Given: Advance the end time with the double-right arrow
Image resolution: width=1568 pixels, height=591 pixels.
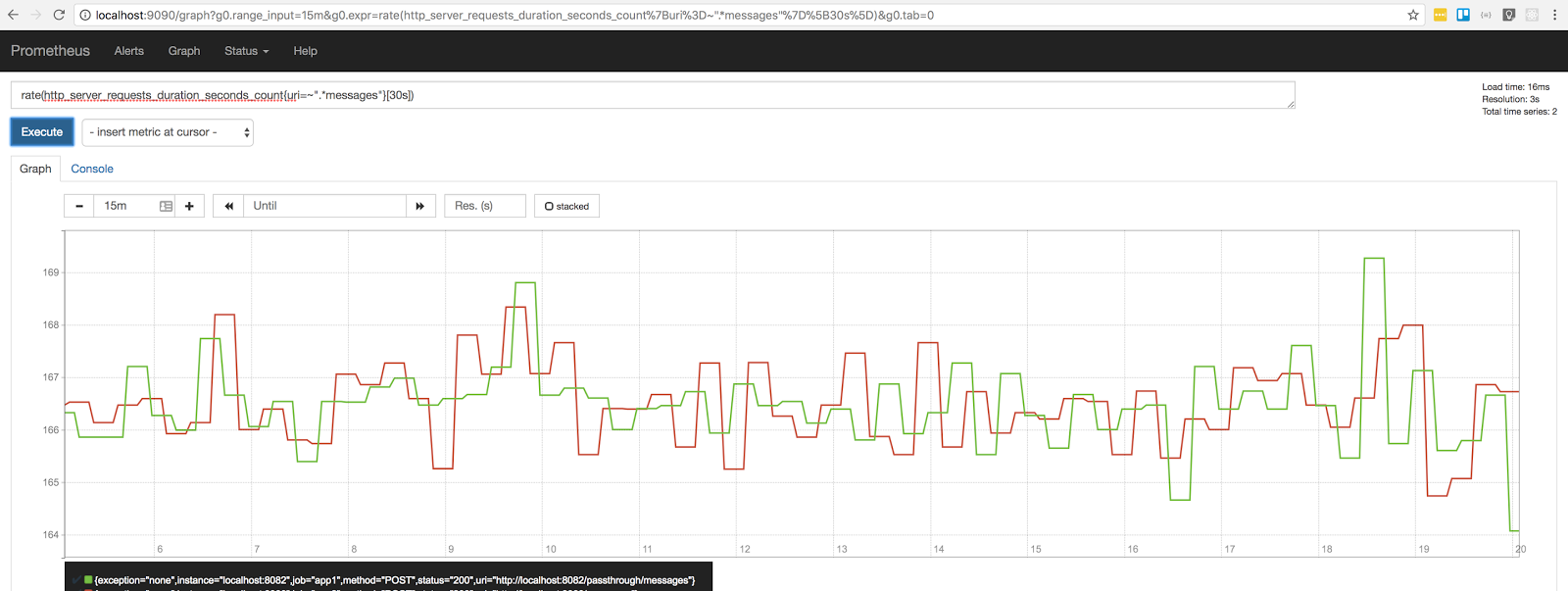Looking at the screenshot, I should click(x=420, y=206).
